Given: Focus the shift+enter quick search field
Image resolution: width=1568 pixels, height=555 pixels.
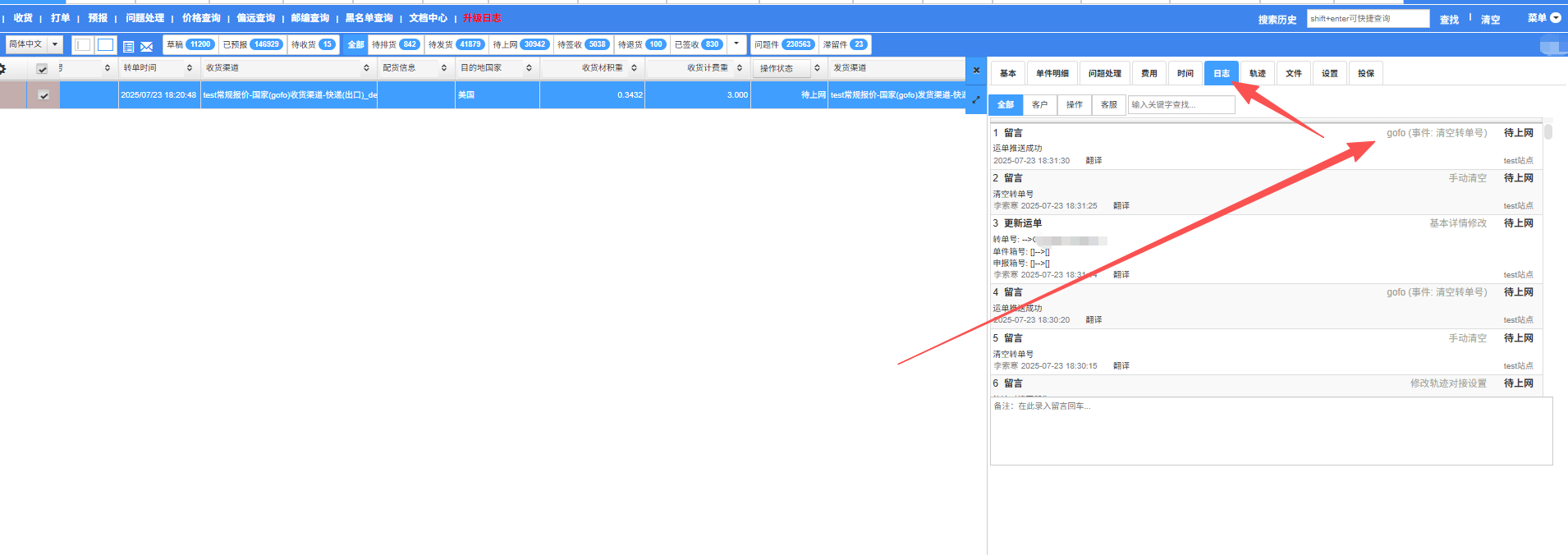Looking at the screenshot, I should click(x=1368, y=18).
